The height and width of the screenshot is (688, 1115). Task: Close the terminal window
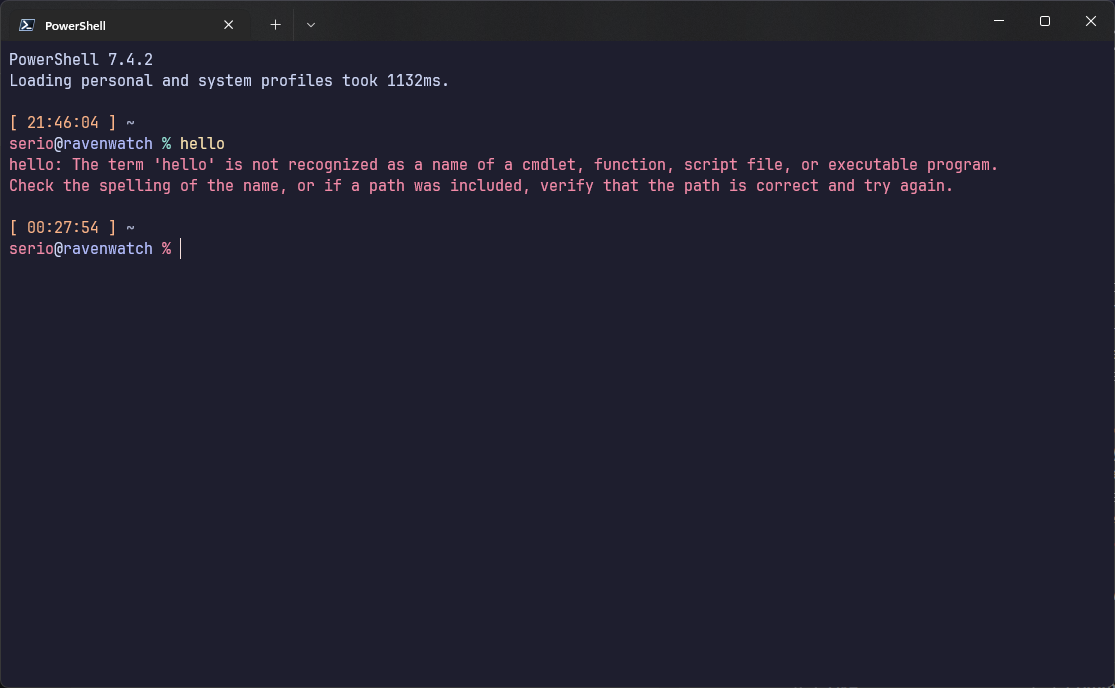pos(1090,21)
